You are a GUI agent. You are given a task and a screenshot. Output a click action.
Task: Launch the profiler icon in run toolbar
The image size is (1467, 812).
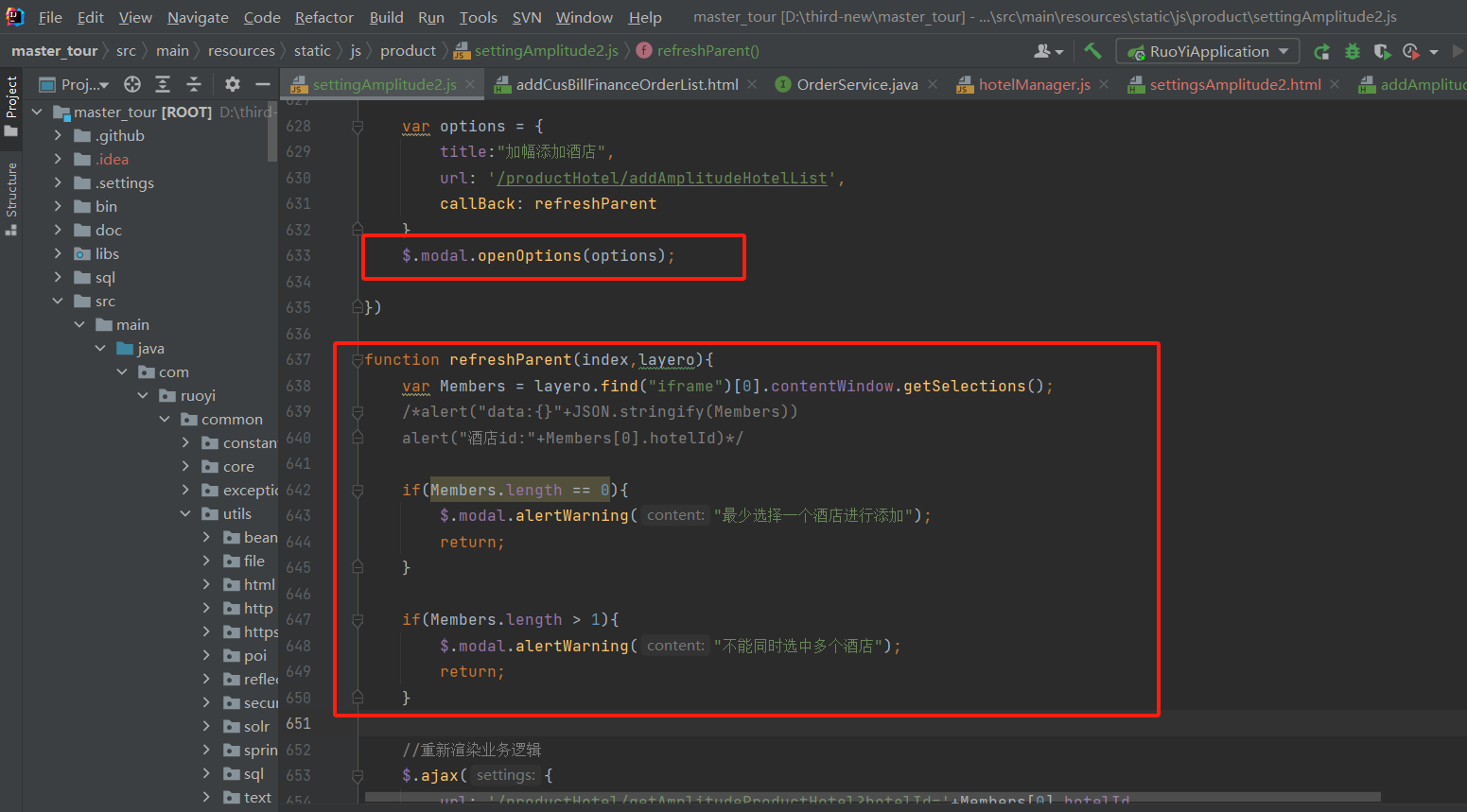click(1411, 51)
